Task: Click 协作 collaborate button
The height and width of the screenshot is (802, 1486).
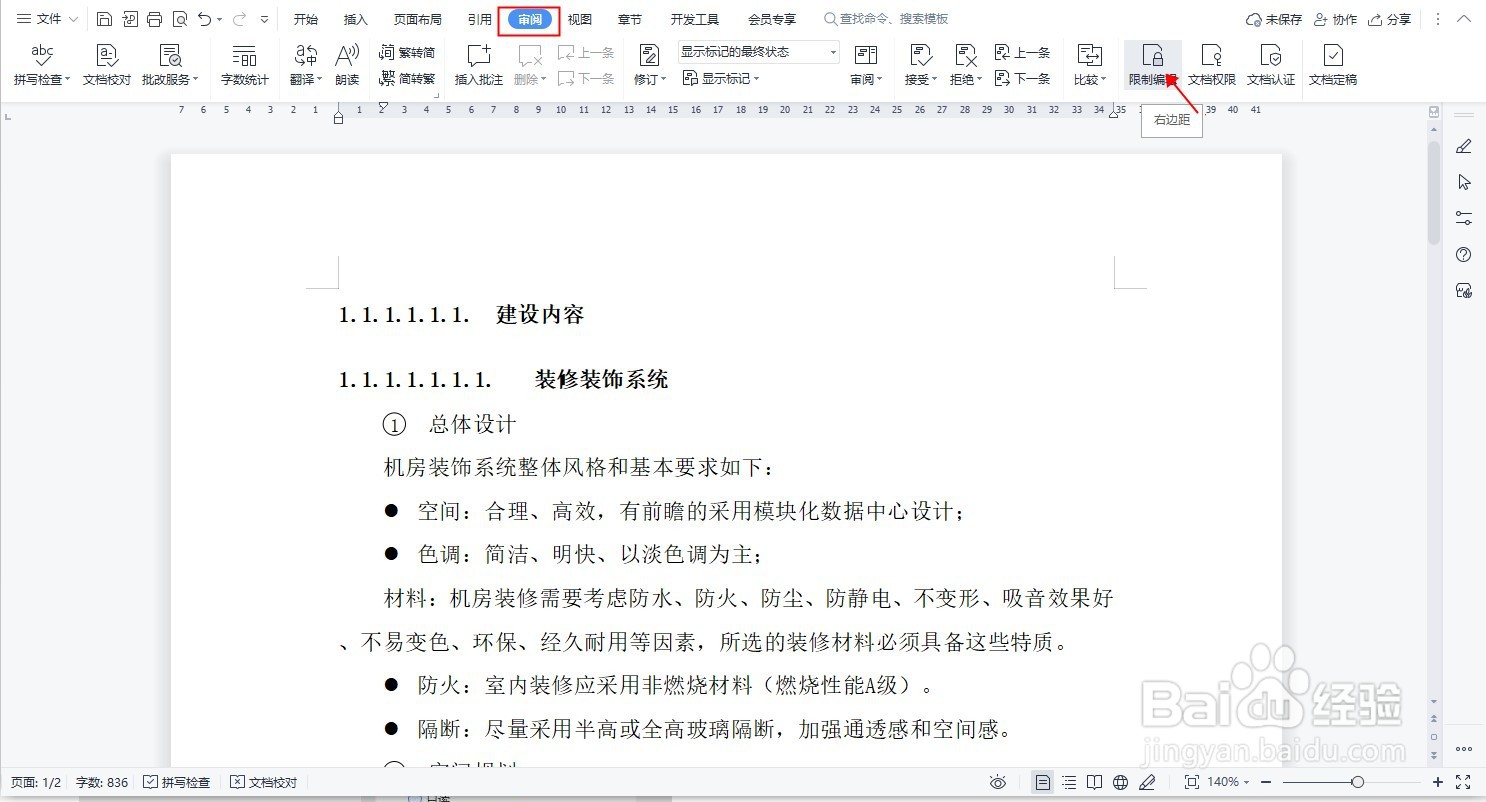Action: click(1335, 19)
